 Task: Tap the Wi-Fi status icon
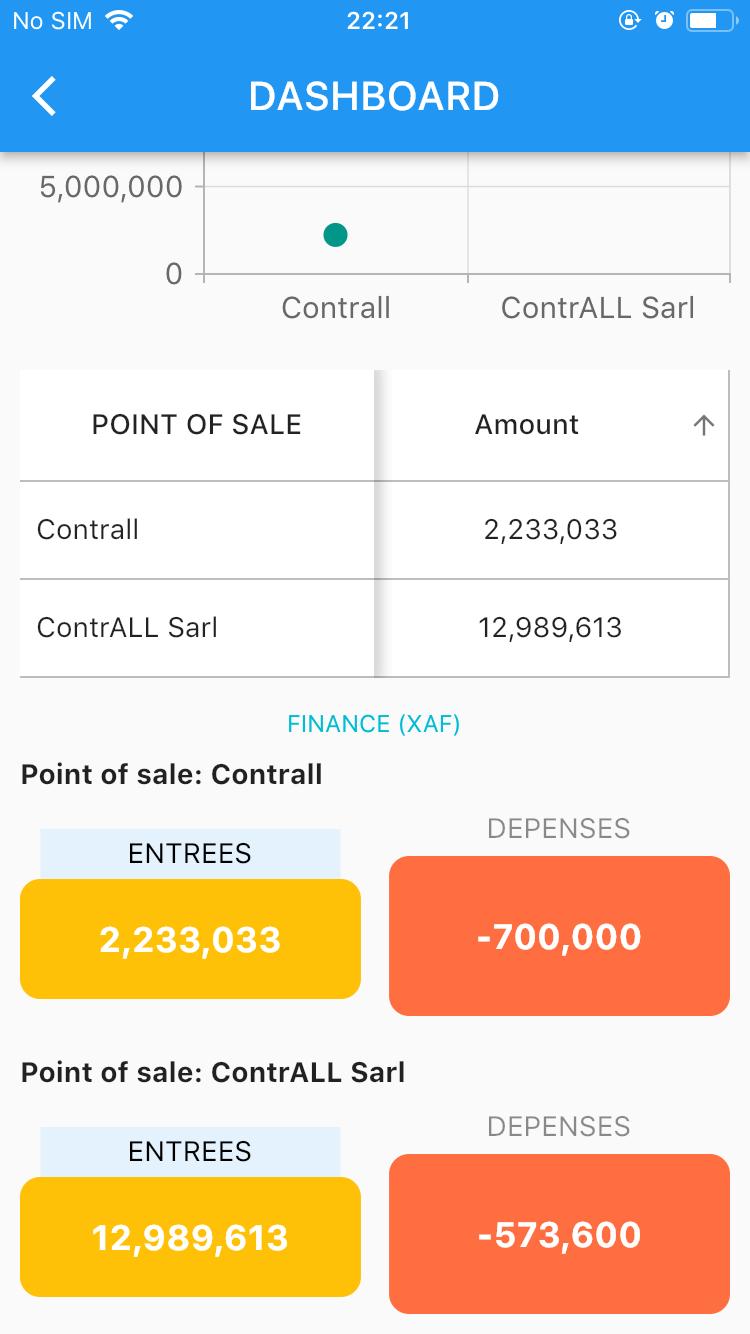point(120,21)
